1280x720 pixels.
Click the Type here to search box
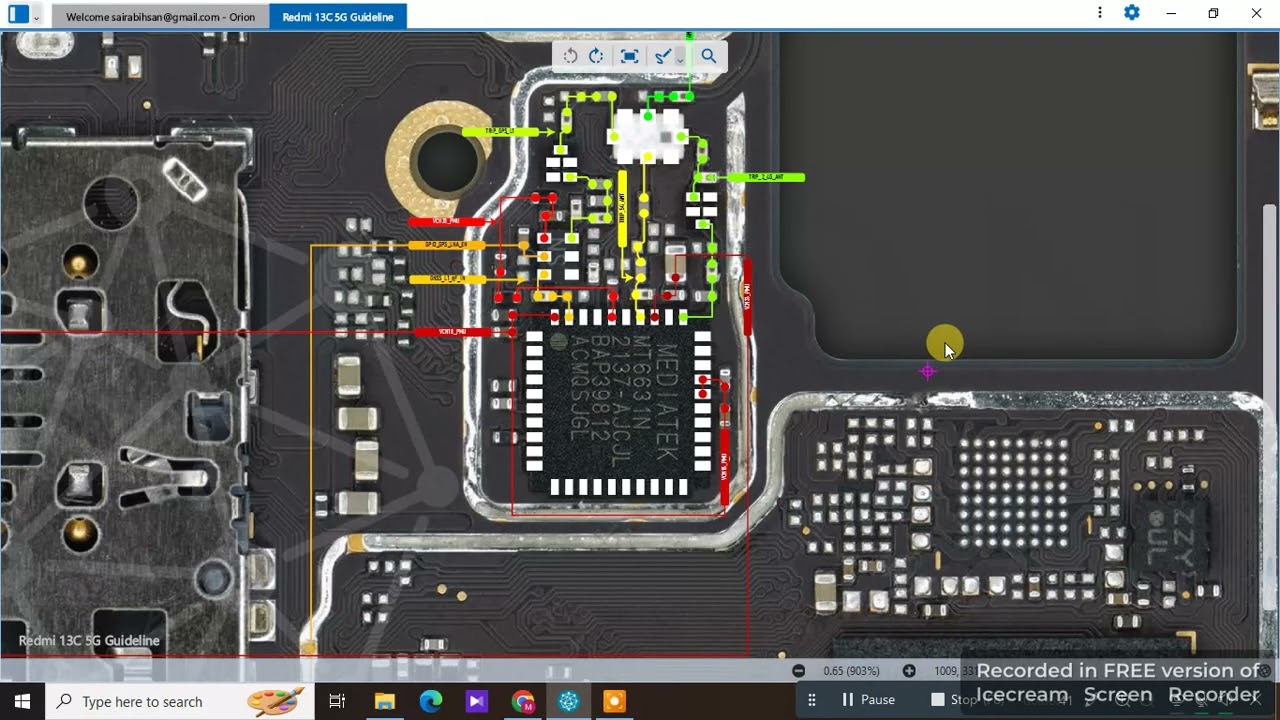click(180, 701)
